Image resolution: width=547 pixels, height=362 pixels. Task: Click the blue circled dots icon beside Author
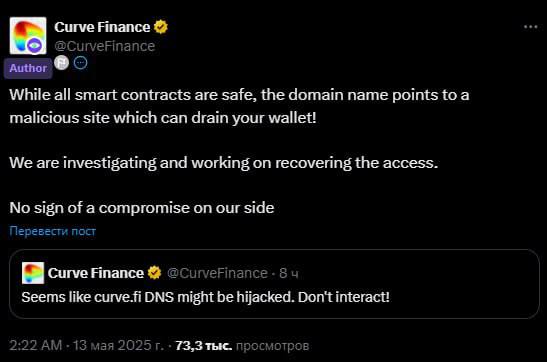pyautogui.click(x=81, y=63)
